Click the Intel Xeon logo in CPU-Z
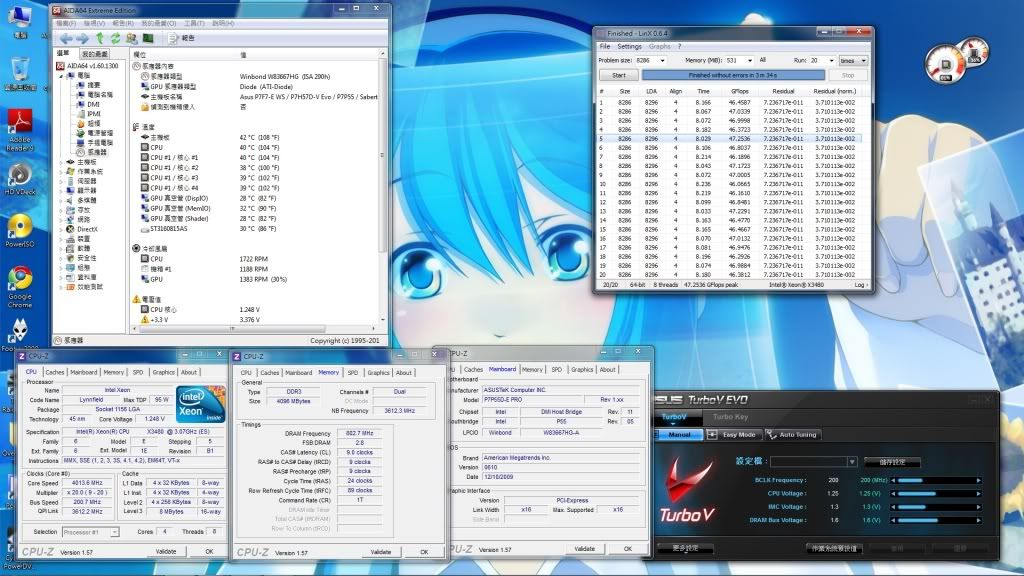The height and width of the screenshot is (576, 1024). coord(200,404)
